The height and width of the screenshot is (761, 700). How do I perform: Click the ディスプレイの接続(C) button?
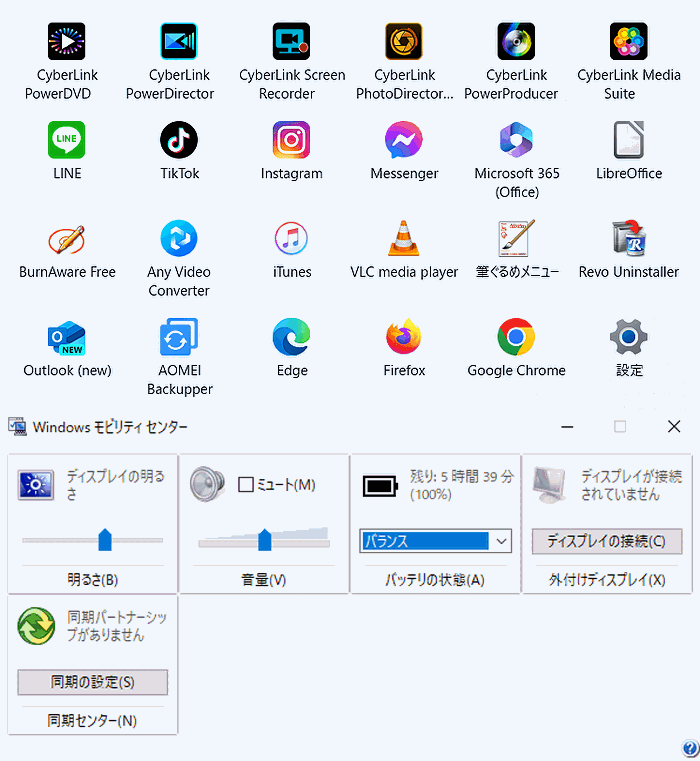click(x=607, y=541)
